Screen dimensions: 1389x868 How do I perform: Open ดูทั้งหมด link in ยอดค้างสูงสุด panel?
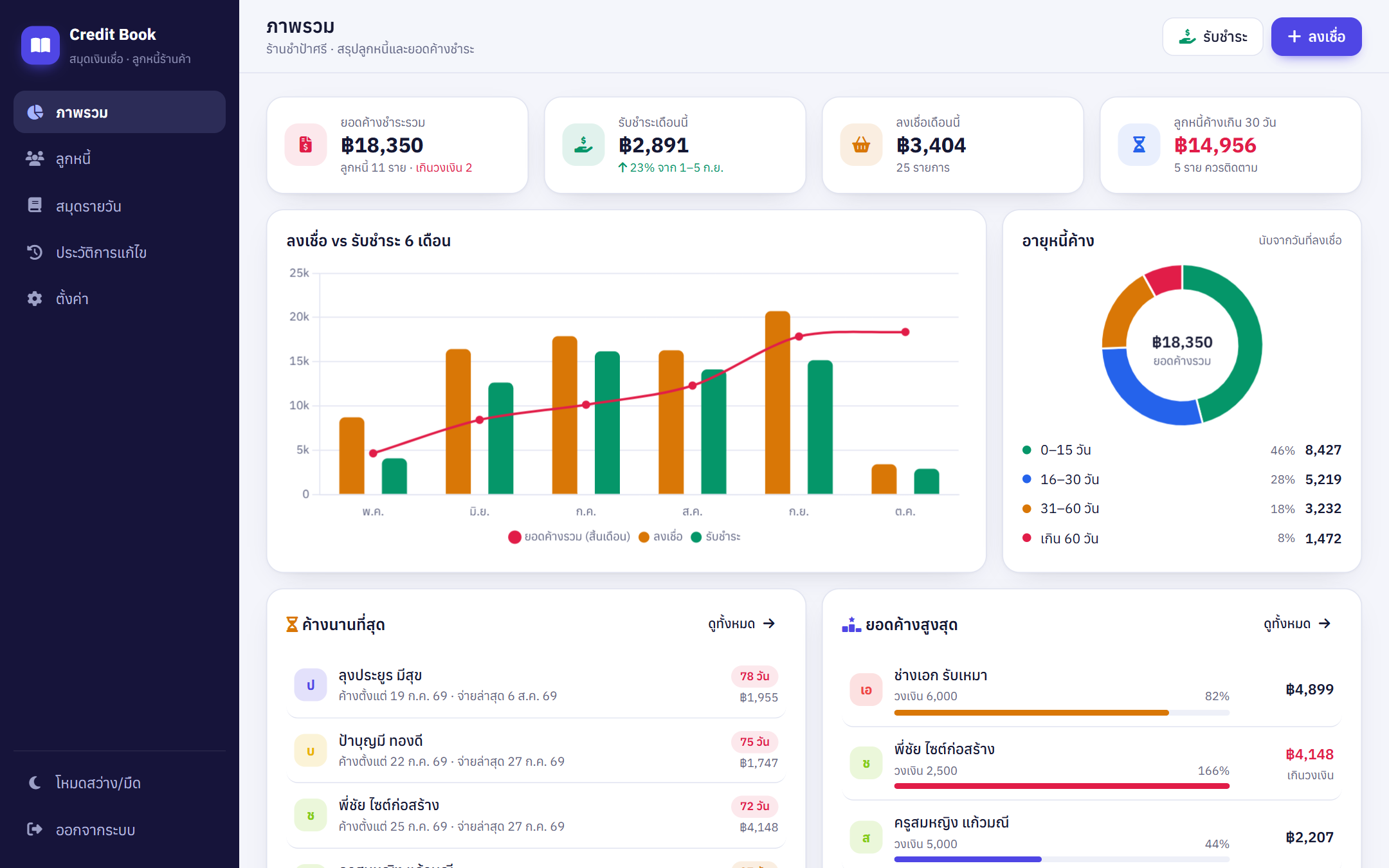[1297, 624]
